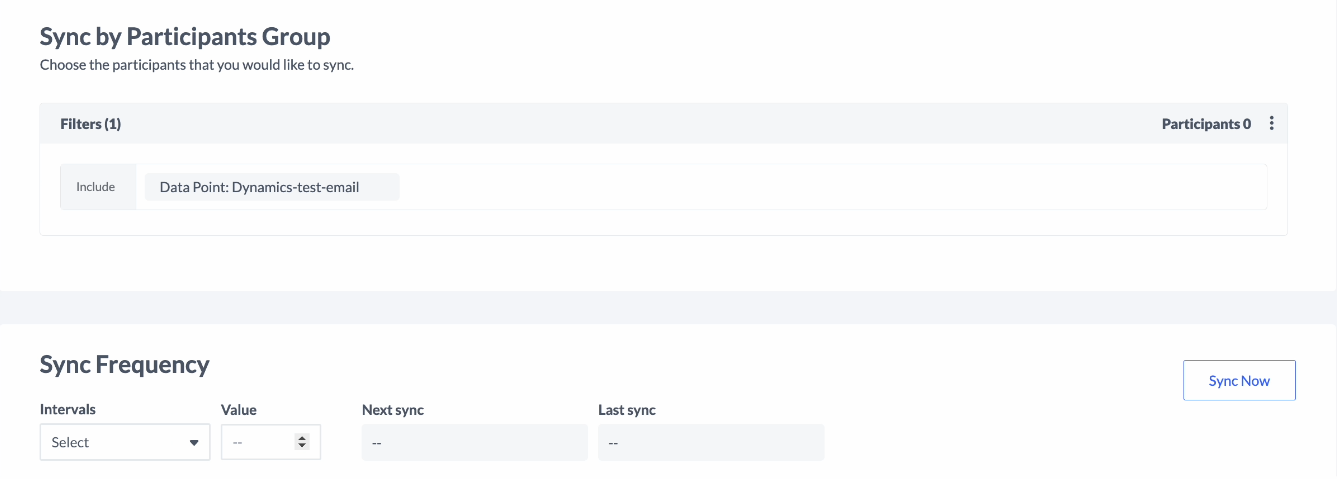Click the Value field label
The height and width of the screenshot is (479, 1337).
[239, 410]
